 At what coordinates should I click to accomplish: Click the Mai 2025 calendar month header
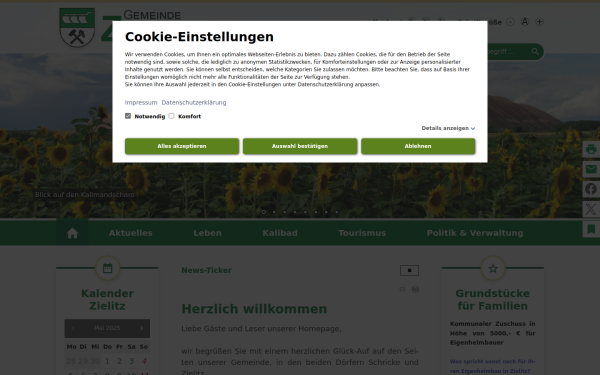pyautogui.click(x=107, y=328)
